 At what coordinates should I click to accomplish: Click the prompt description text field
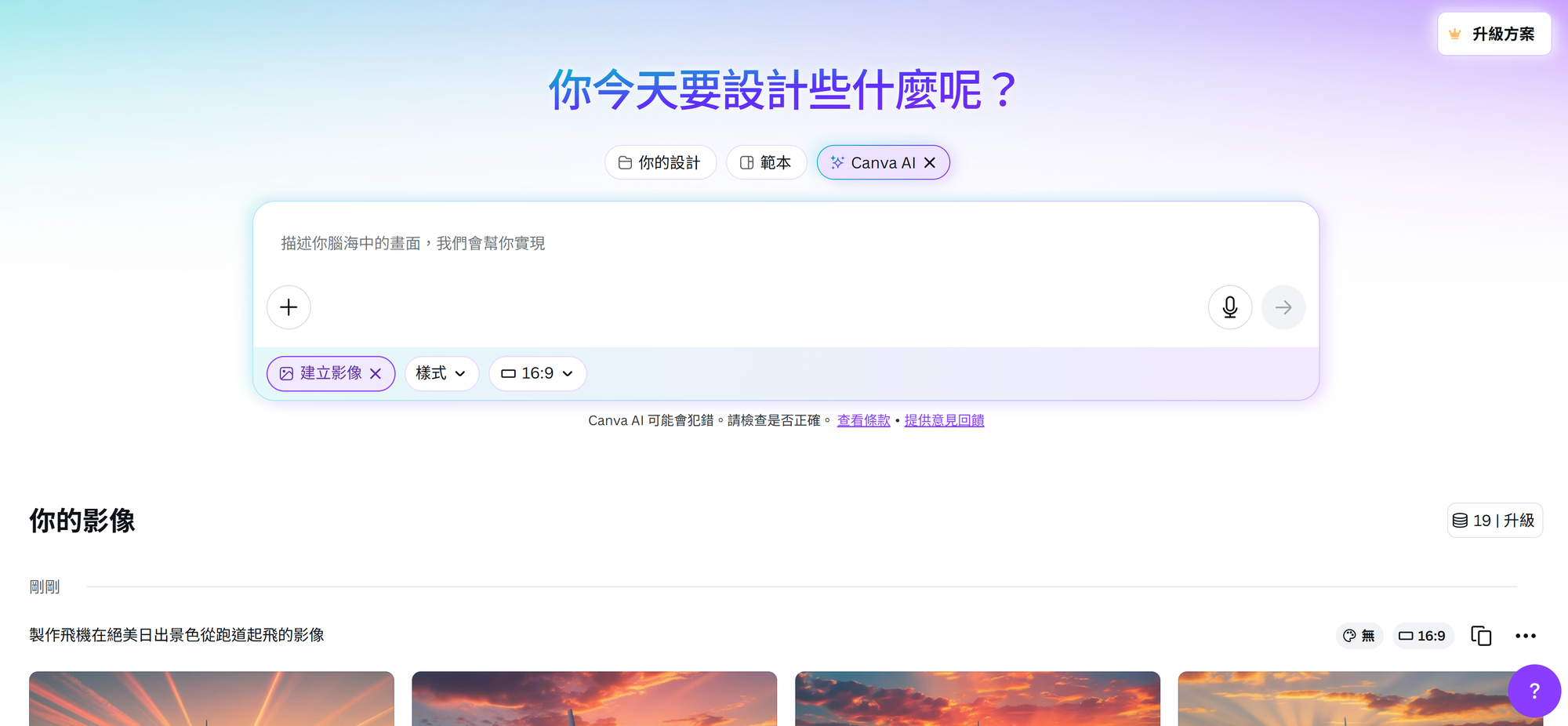pyautogui.click(x=786, y=244)
